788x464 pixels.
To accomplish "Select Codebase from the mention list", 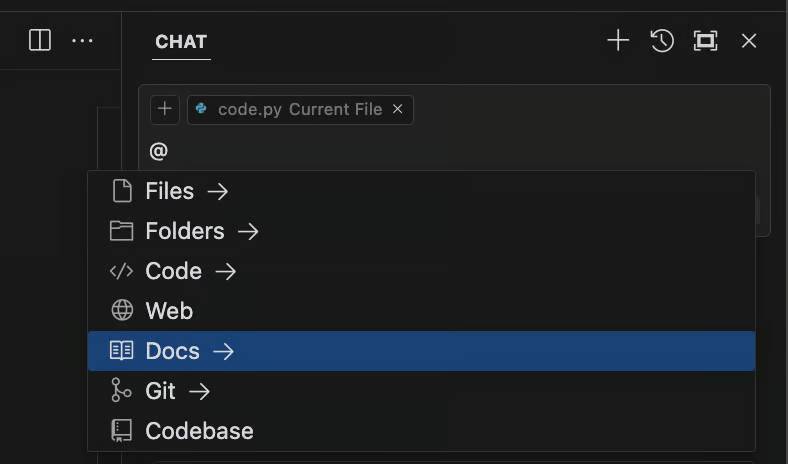I will [x=199, y=431].
